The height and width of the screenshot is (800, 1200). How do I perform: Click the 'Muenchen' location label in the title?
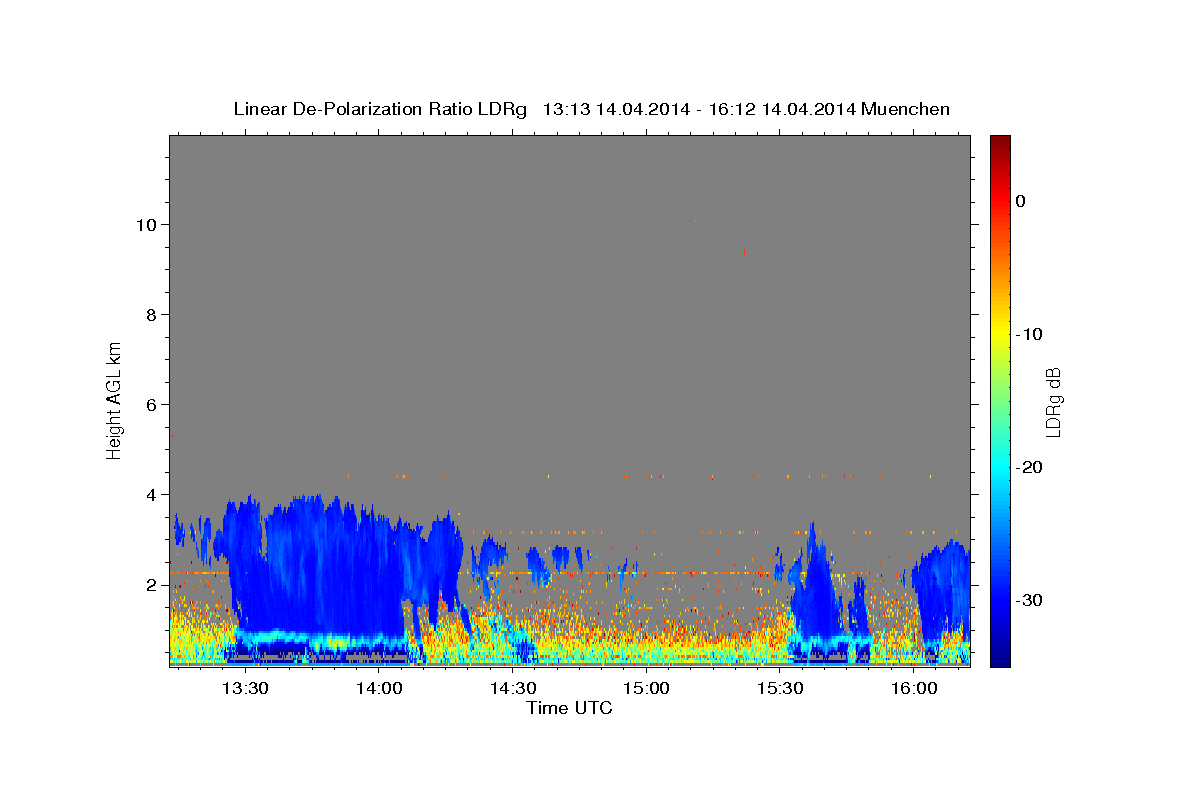click(906, 109)
